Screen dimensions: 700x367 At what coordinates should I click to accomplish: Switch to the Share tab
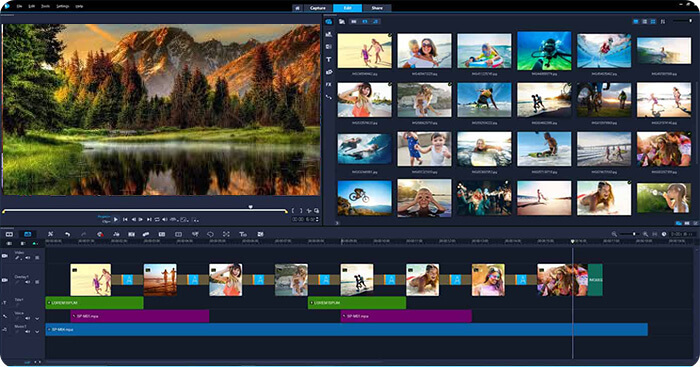point(377,8)
